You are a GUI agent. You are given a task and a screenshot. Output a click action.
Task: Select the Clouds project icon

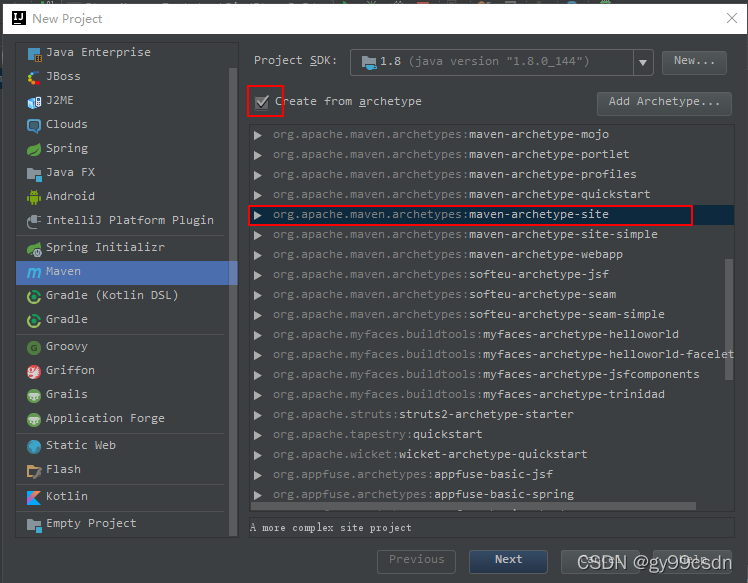pos(34,125)
